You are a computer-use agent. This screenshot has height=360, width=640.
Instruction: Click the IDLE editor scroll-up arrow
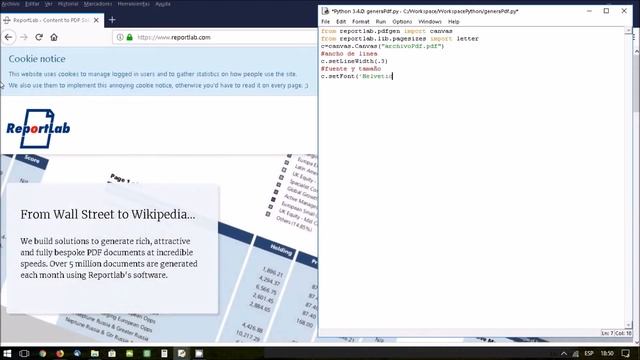click(x=628, y=31)
